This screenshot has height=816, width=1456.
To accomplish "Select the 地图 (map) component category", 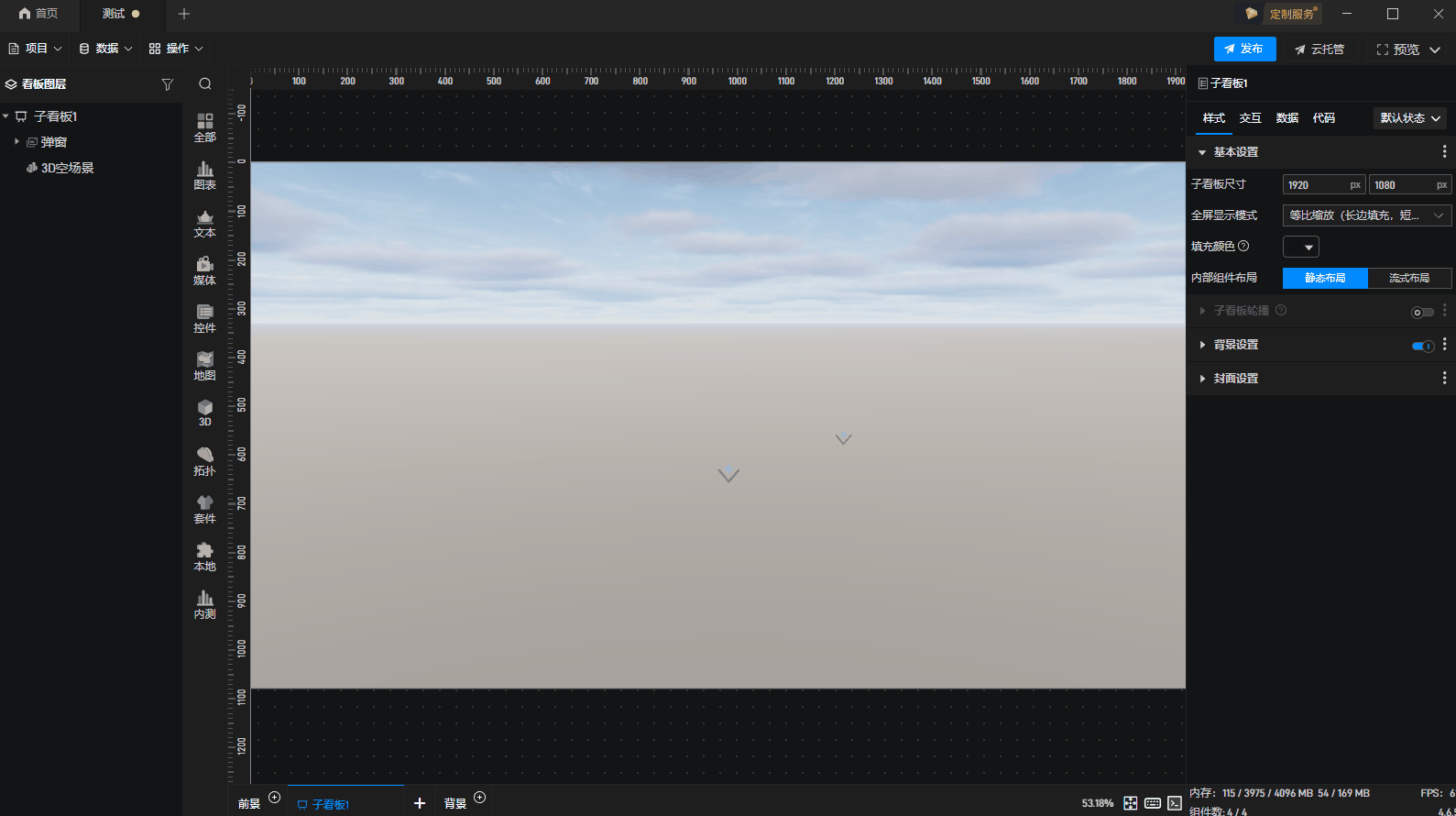I will pyautogui.click(x=204, y=366).
